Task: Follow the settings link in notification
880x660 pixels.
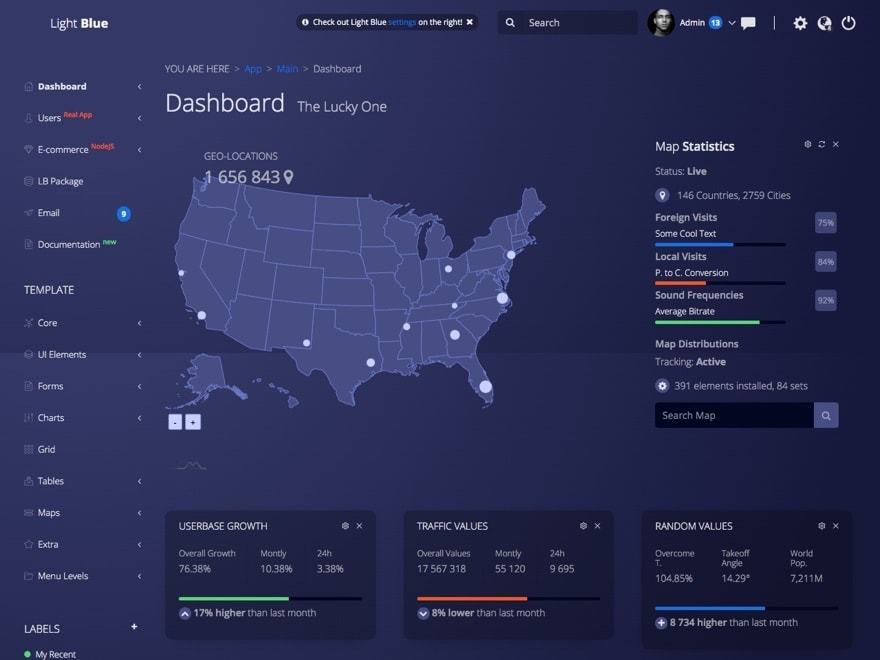Action: pos(402,22)
